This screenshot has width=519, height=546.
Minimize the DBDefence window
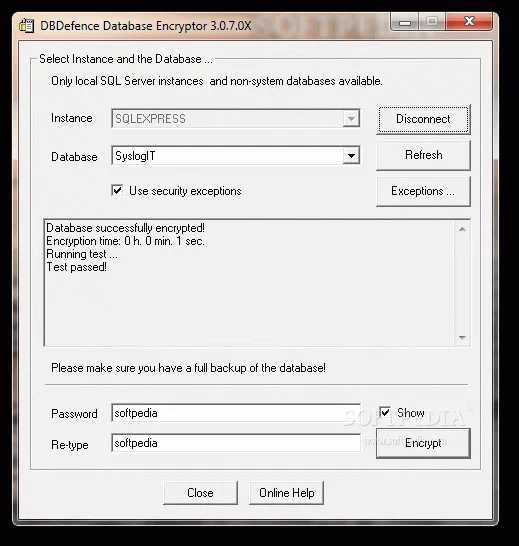coord(405,22)
